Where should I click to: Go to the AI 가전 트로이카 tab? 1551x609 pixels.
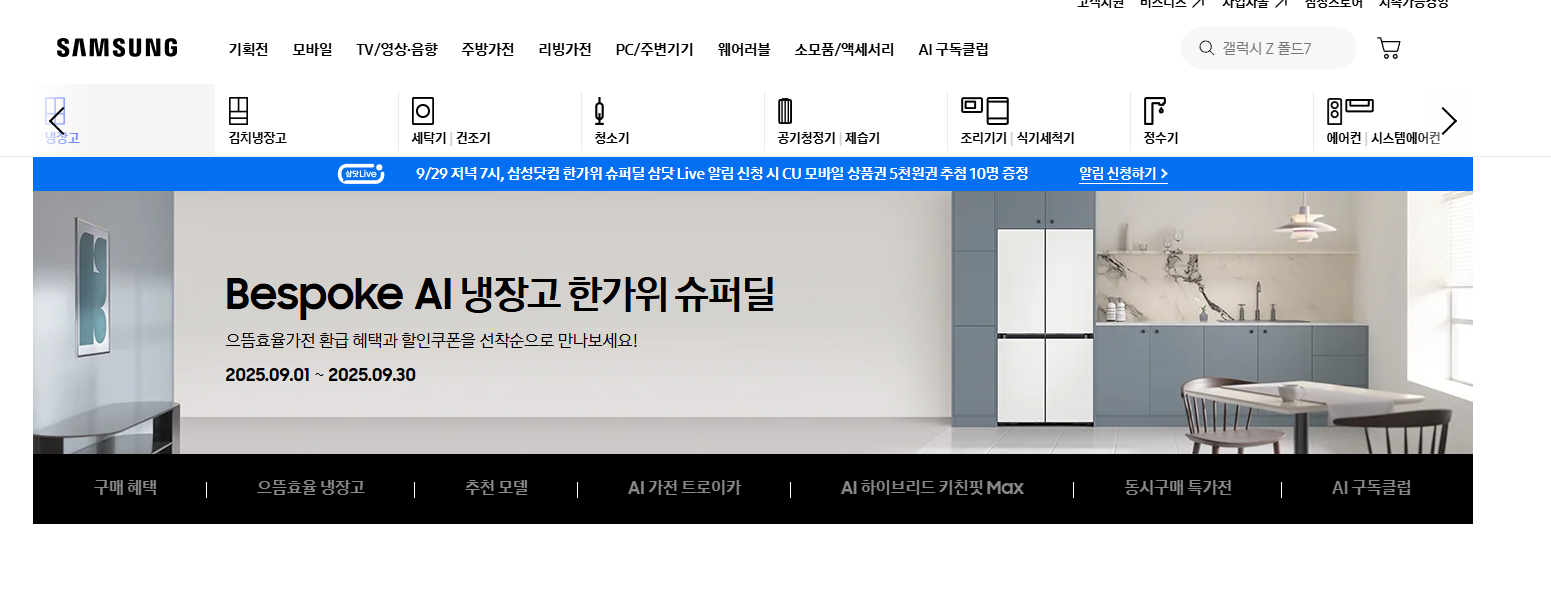tap(684, 488)
